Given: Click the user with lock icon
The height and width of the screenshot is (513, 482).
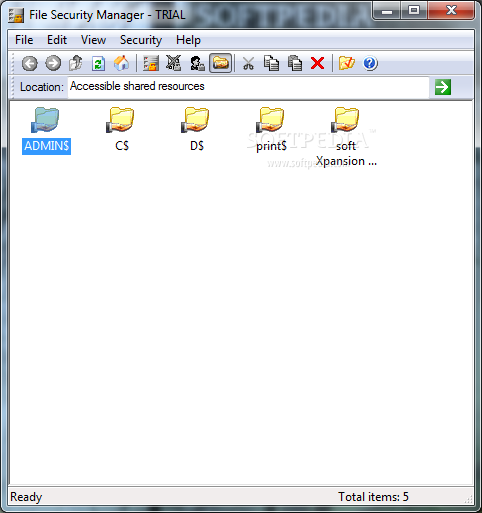Looking at the screenshot, I should pyautogui.click(x=197, y=63).
